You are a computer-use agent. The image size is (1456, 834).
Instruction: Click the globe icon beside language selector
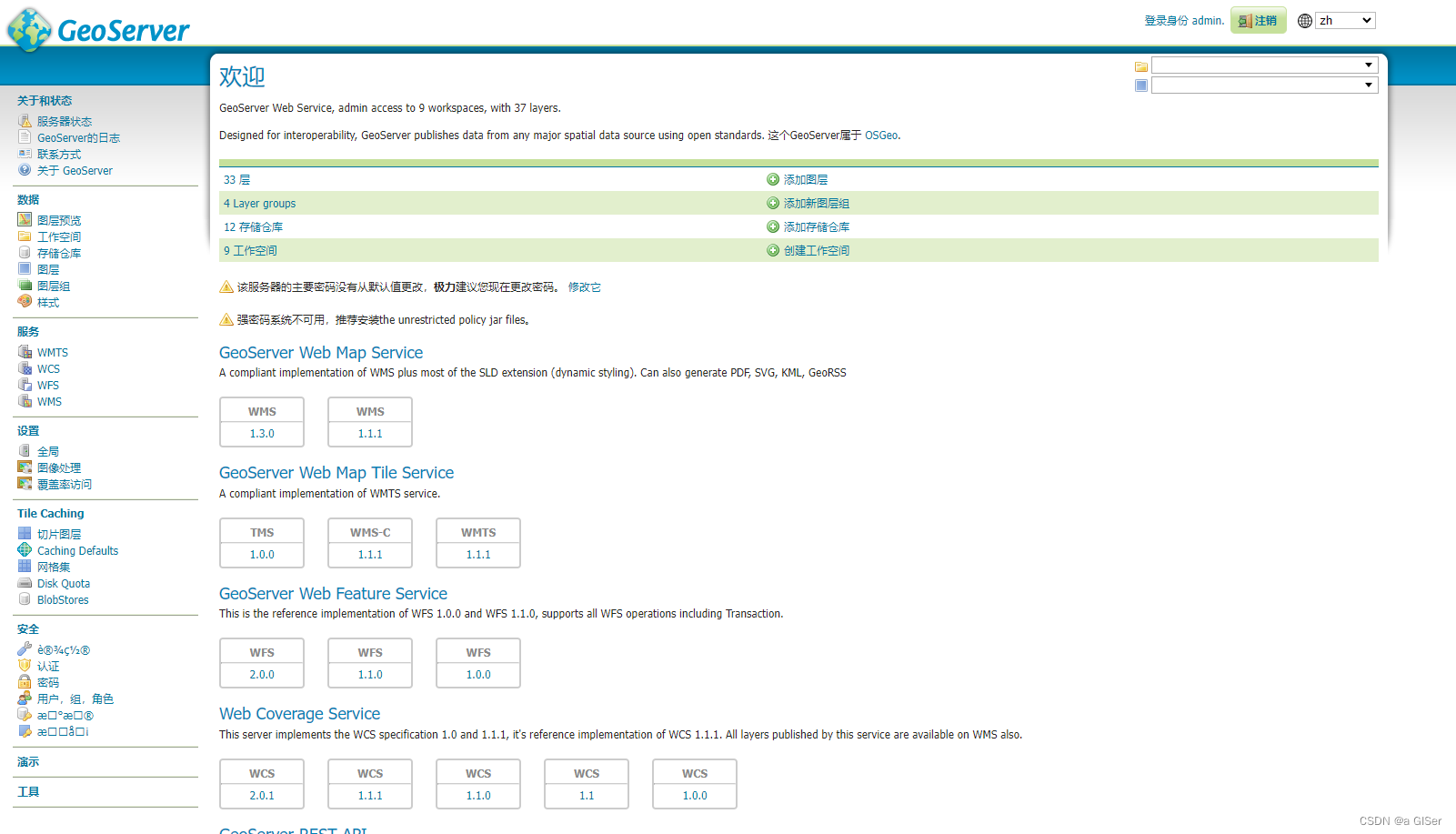[1305, 20]
